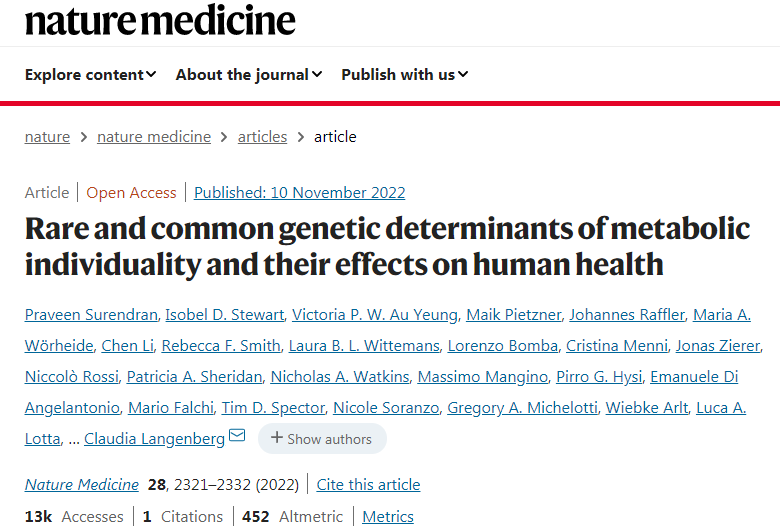Screen dimensions: 780x530
Task: Click the Nature Medicine journal citation link
Action: point(82,485)
